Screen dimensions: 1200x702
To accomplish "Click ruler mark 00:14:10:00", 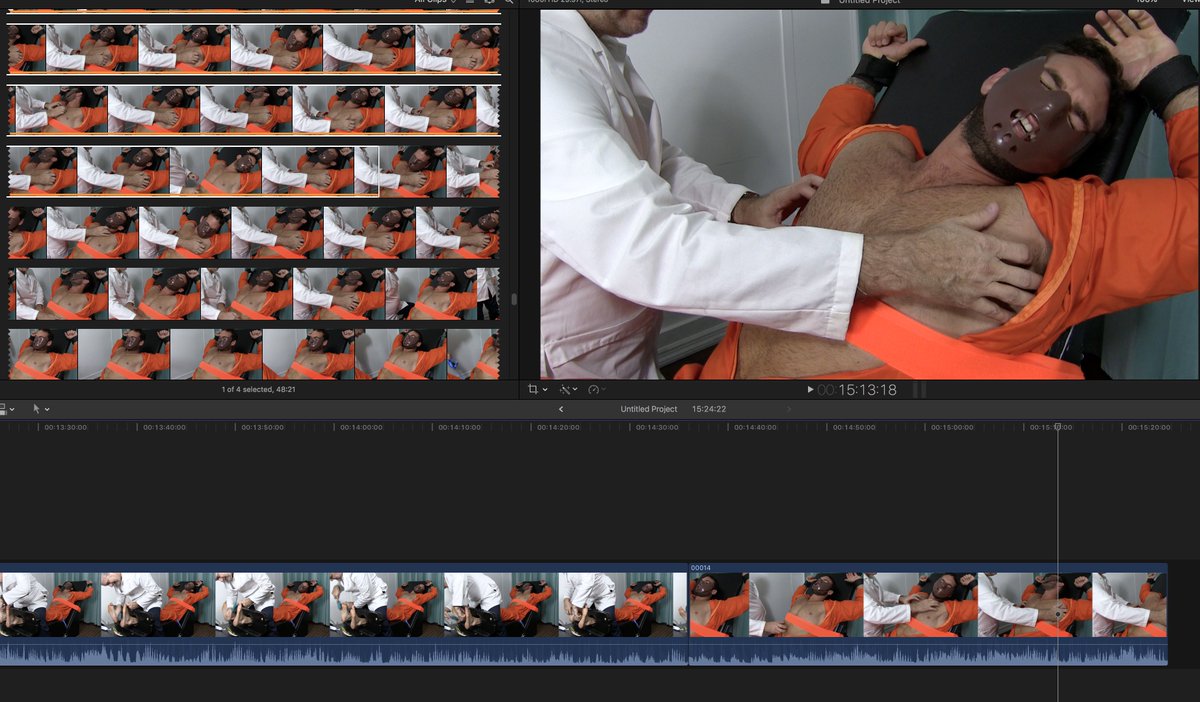I will click(459, 427).
